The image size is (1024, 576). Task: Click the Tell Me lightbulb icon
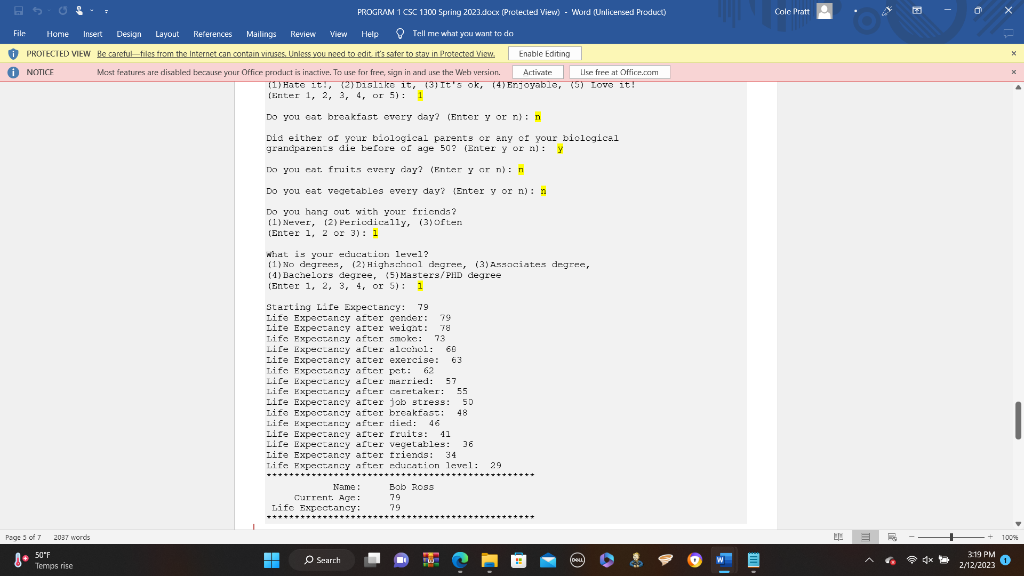click(400, 33)
